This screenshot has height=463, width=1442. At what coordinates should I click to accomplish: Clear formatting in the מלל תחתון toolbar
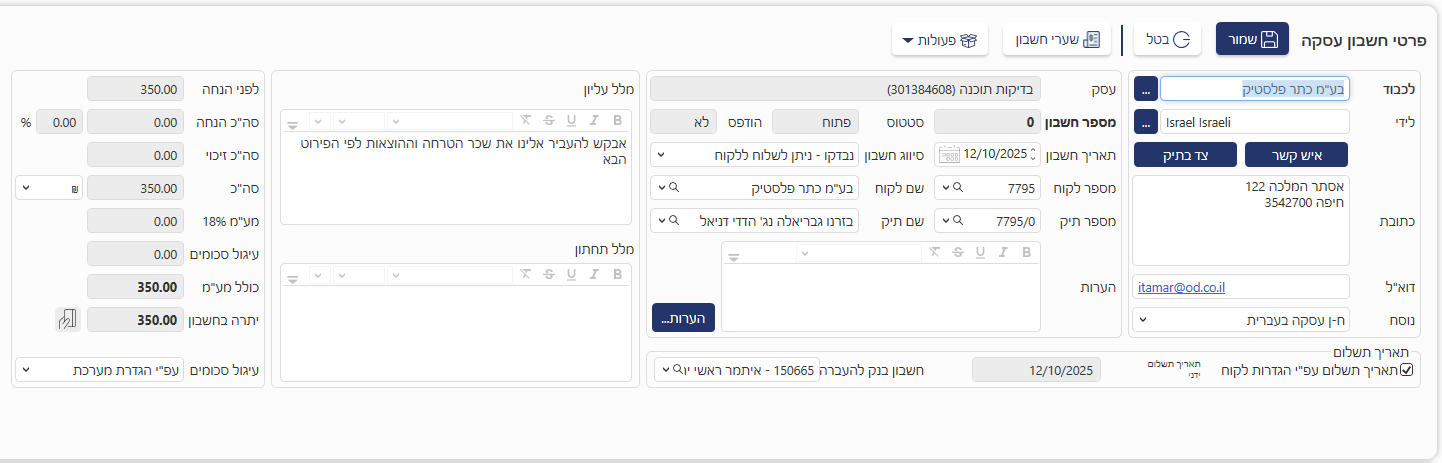point(524,274)
